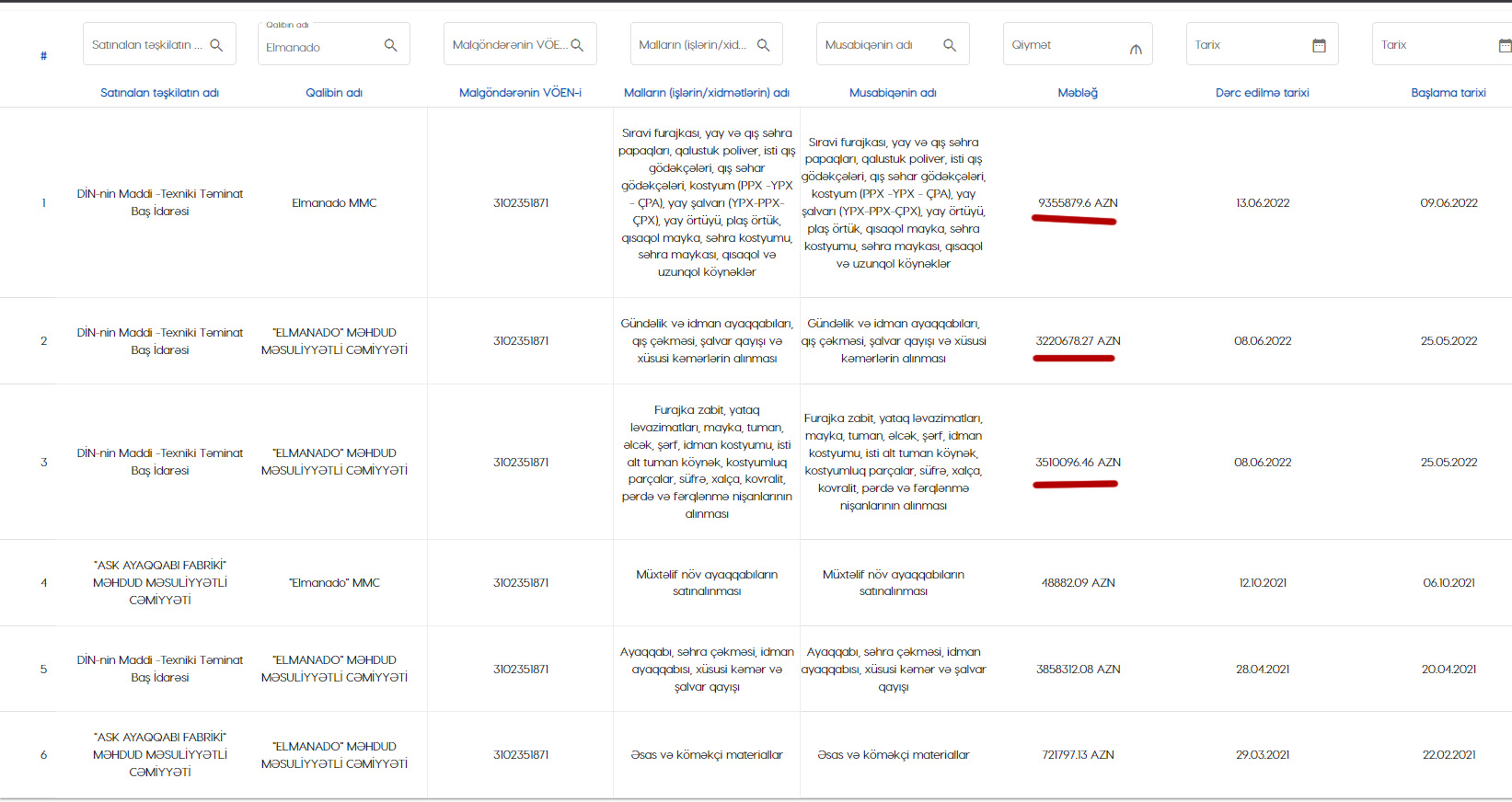This screenshot has height=802, width=1512.
Task: Open calendar for Dərc edilmə tarixi filter
Action: pos(1319,45)
